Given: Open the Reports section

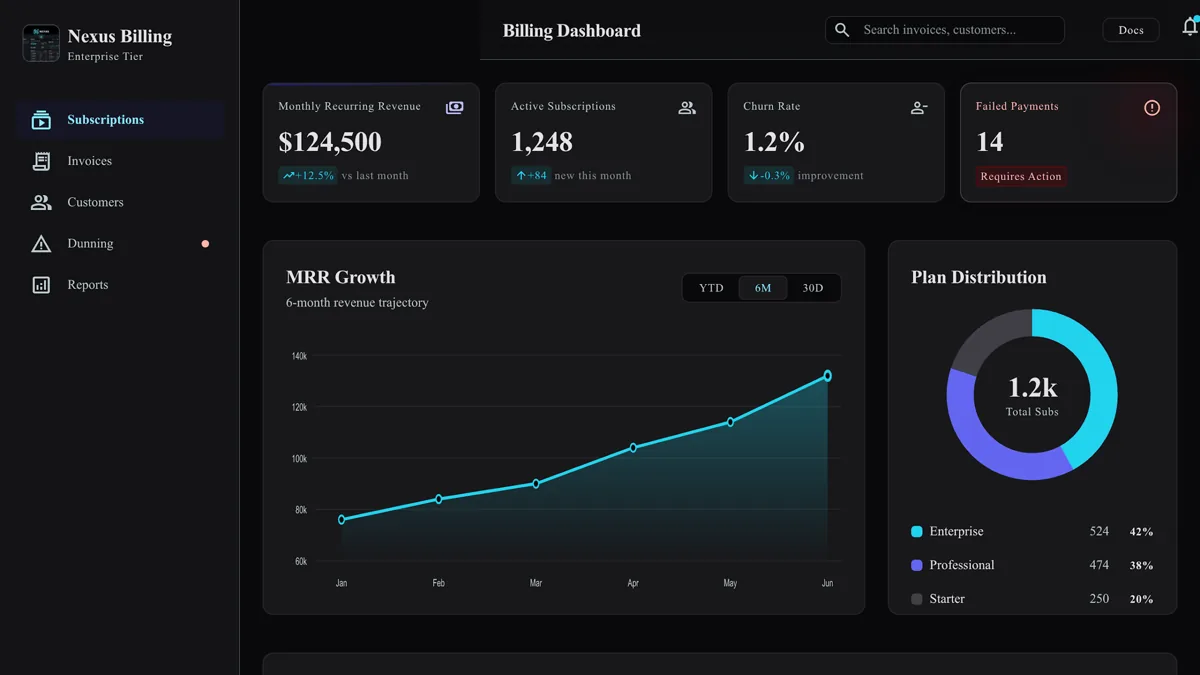Looking at the screenshot, I should point(120,285).
